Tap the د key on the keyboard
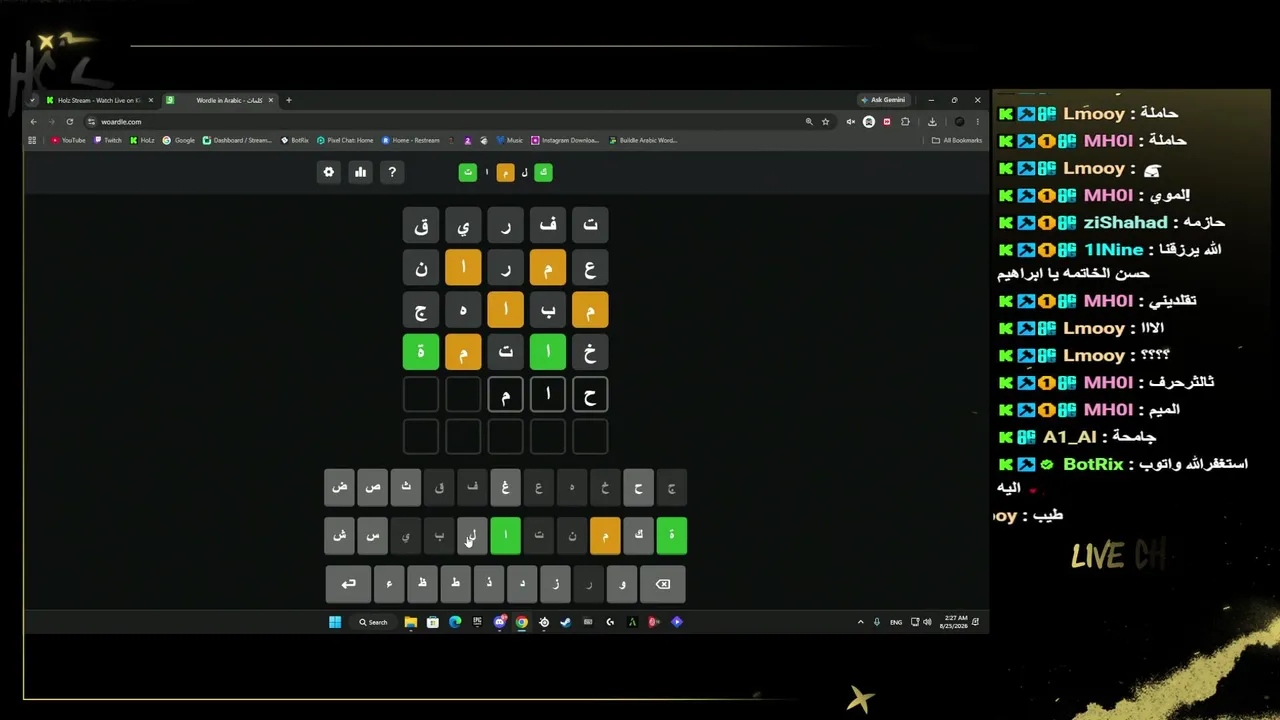This screenshot has height=720, width=1280. coord(522,584)
